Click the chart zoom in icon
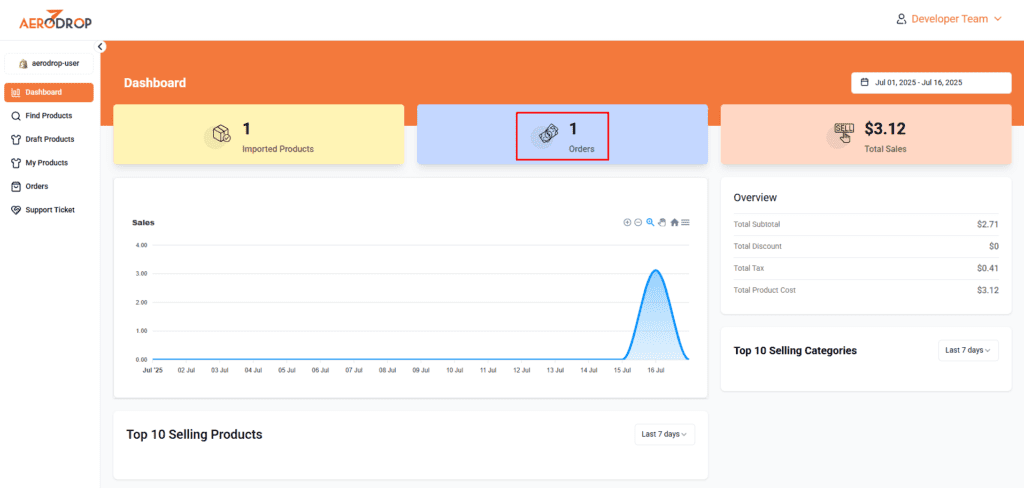 click(x=627, y=222)
